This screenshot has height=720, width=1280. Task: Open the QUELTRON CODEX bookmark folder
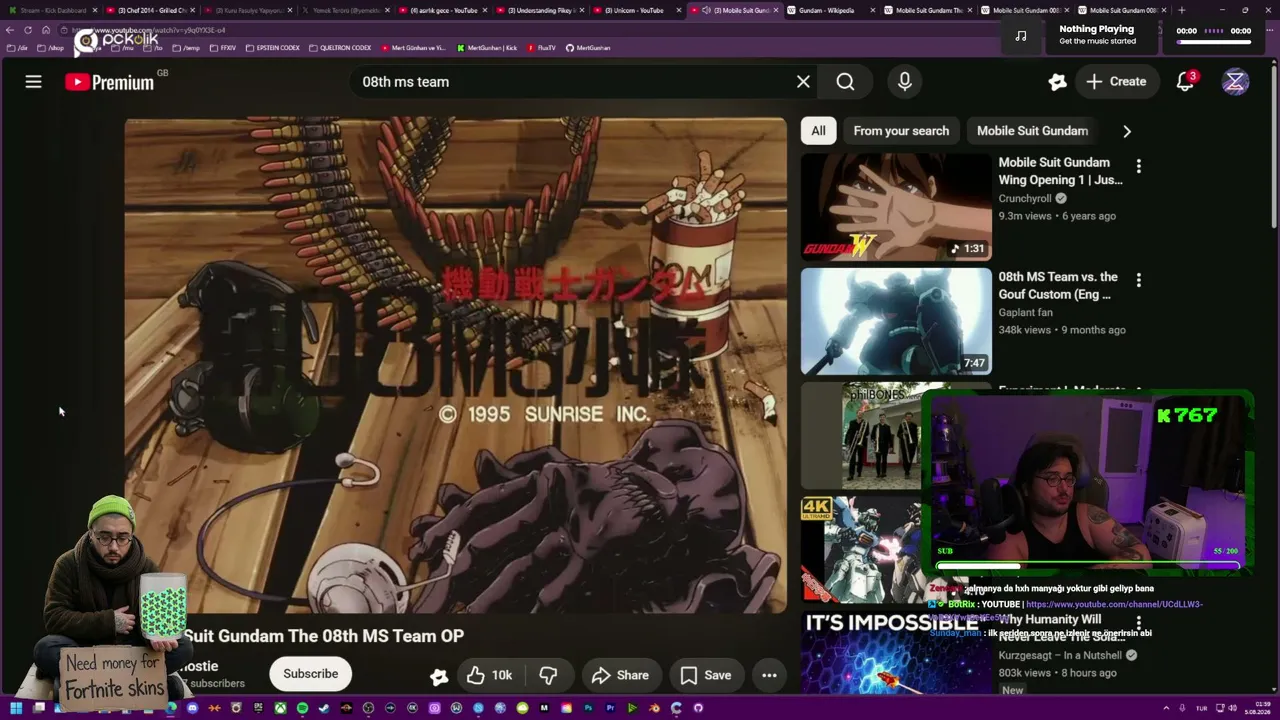coord(340,48)
